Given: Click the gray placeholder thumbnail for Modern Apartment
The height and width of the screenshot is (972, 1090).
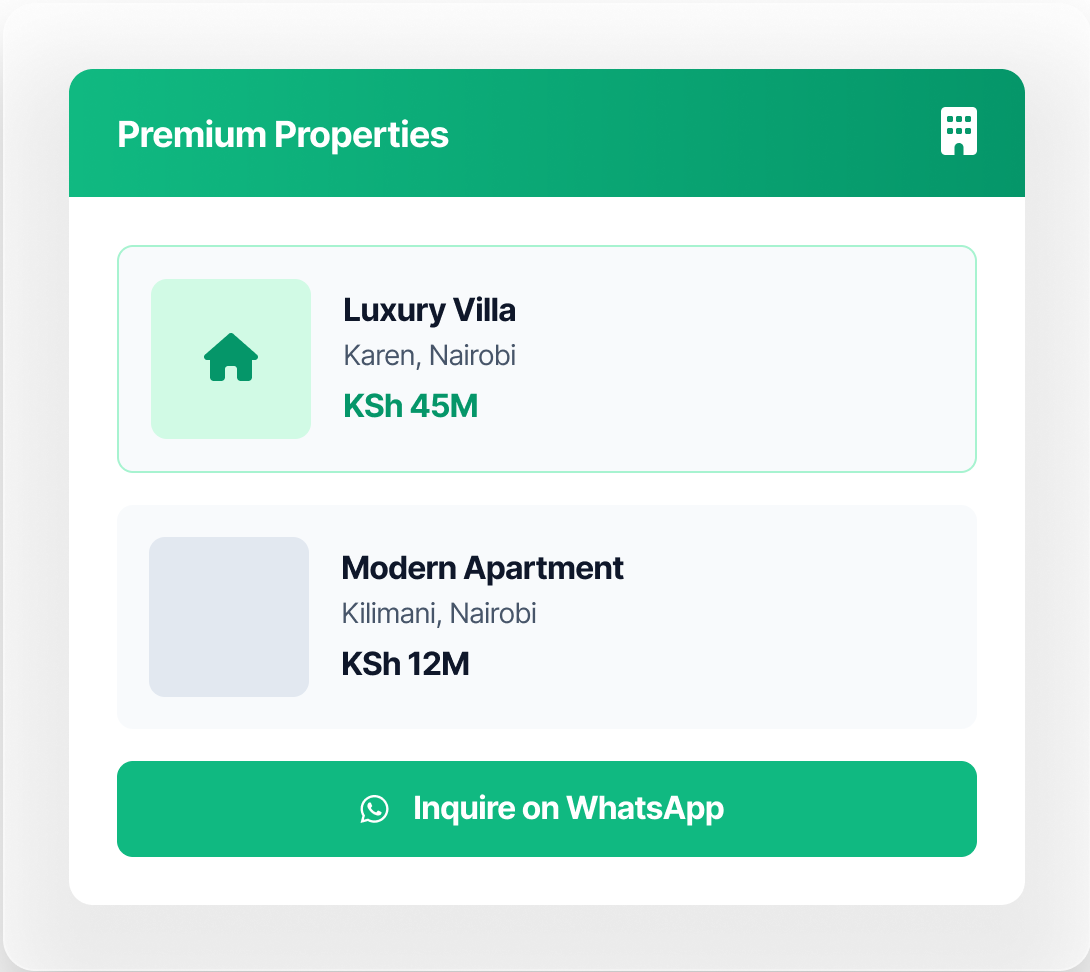Looking at the screenshot, I should pos(228,616).
